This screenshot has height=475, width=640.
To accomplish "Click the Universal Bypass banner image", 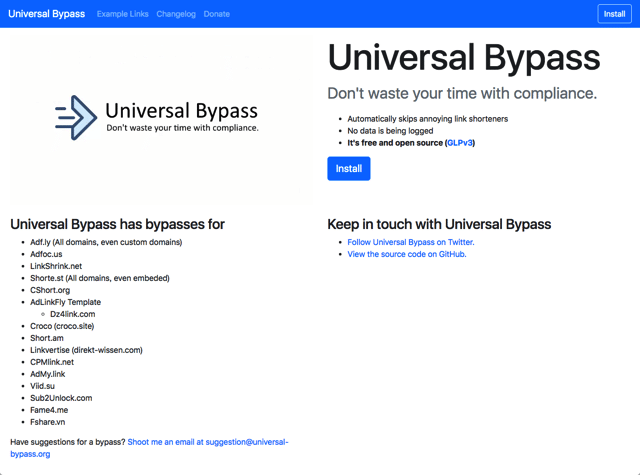I will [161, 118].
